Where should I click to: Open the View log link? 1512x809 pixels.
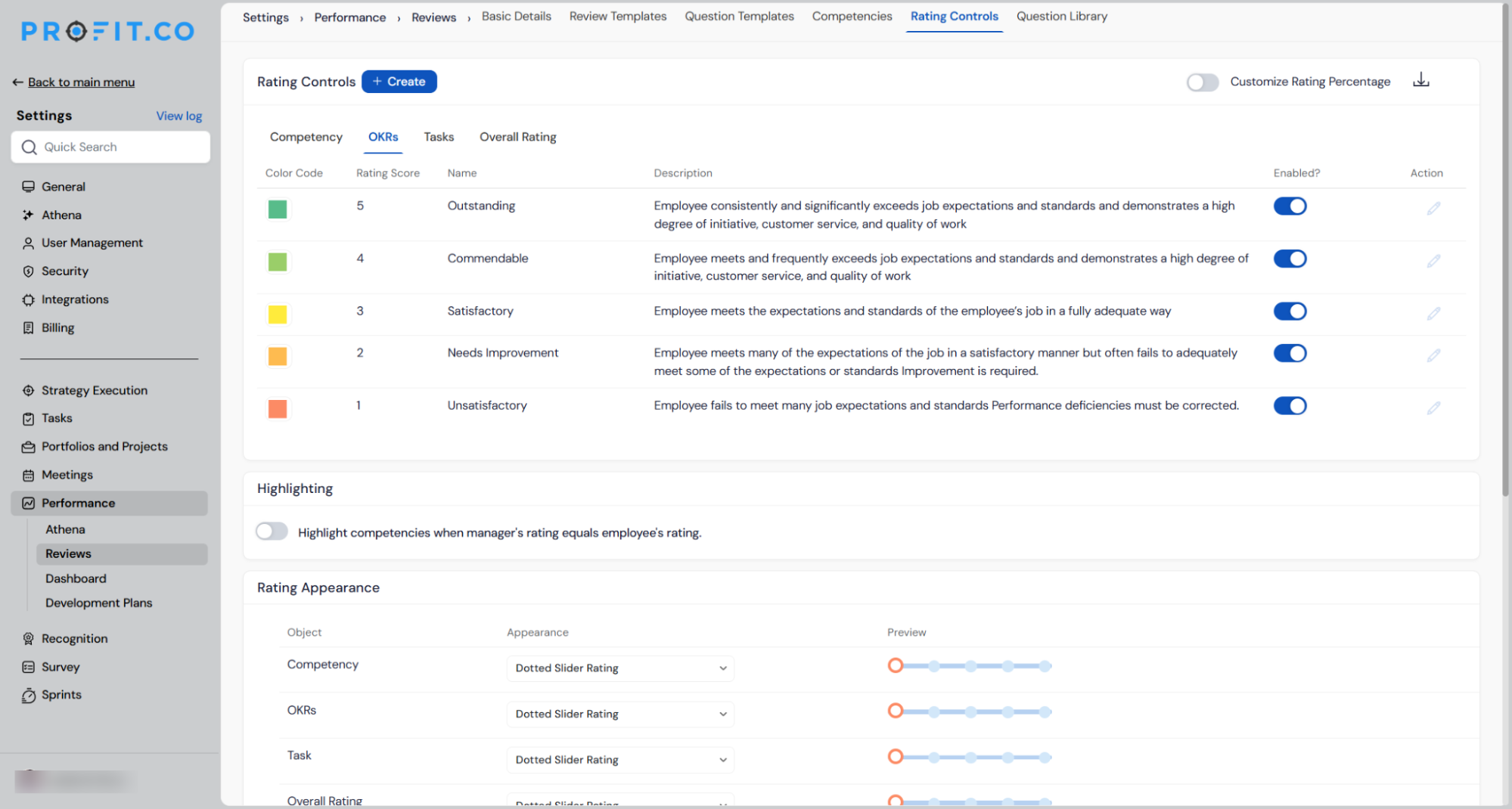click(179, 116)
